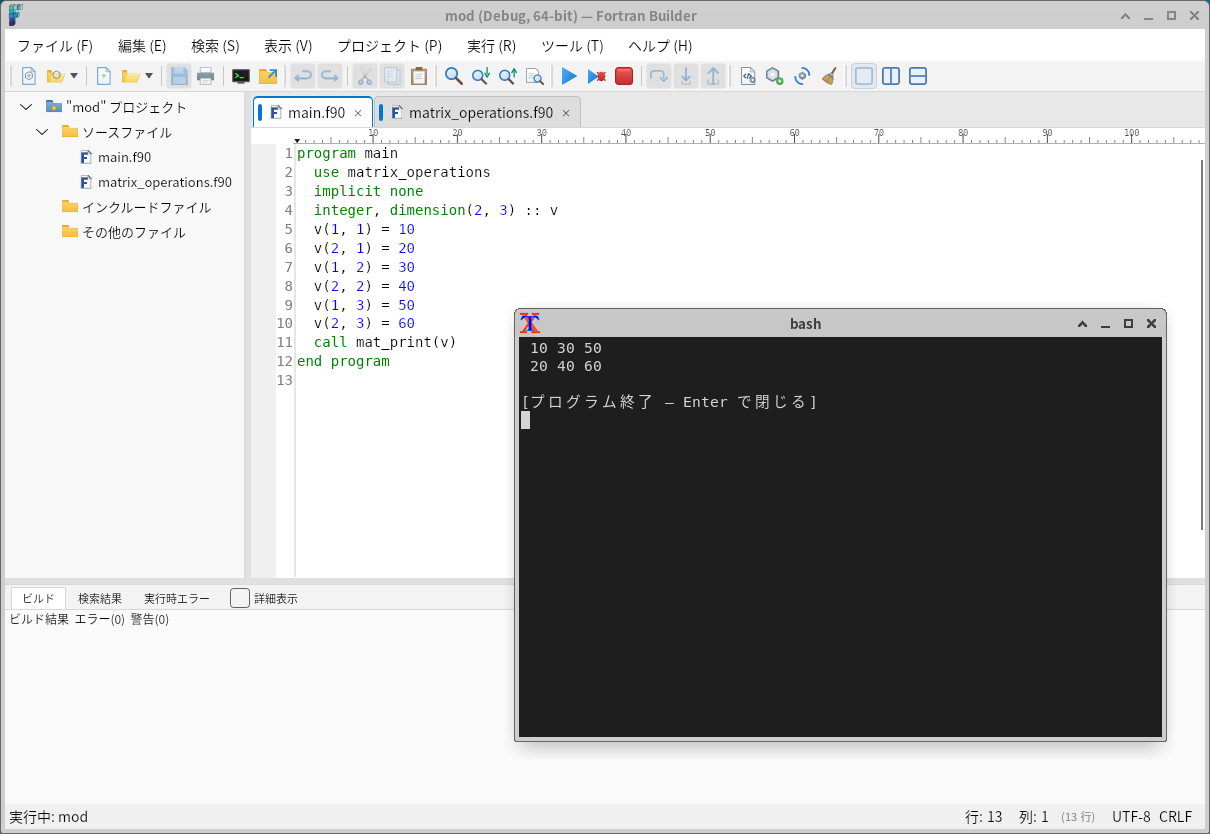Open the terminal console icon
Screen dimensions: 1210x834
coord(241,76)
